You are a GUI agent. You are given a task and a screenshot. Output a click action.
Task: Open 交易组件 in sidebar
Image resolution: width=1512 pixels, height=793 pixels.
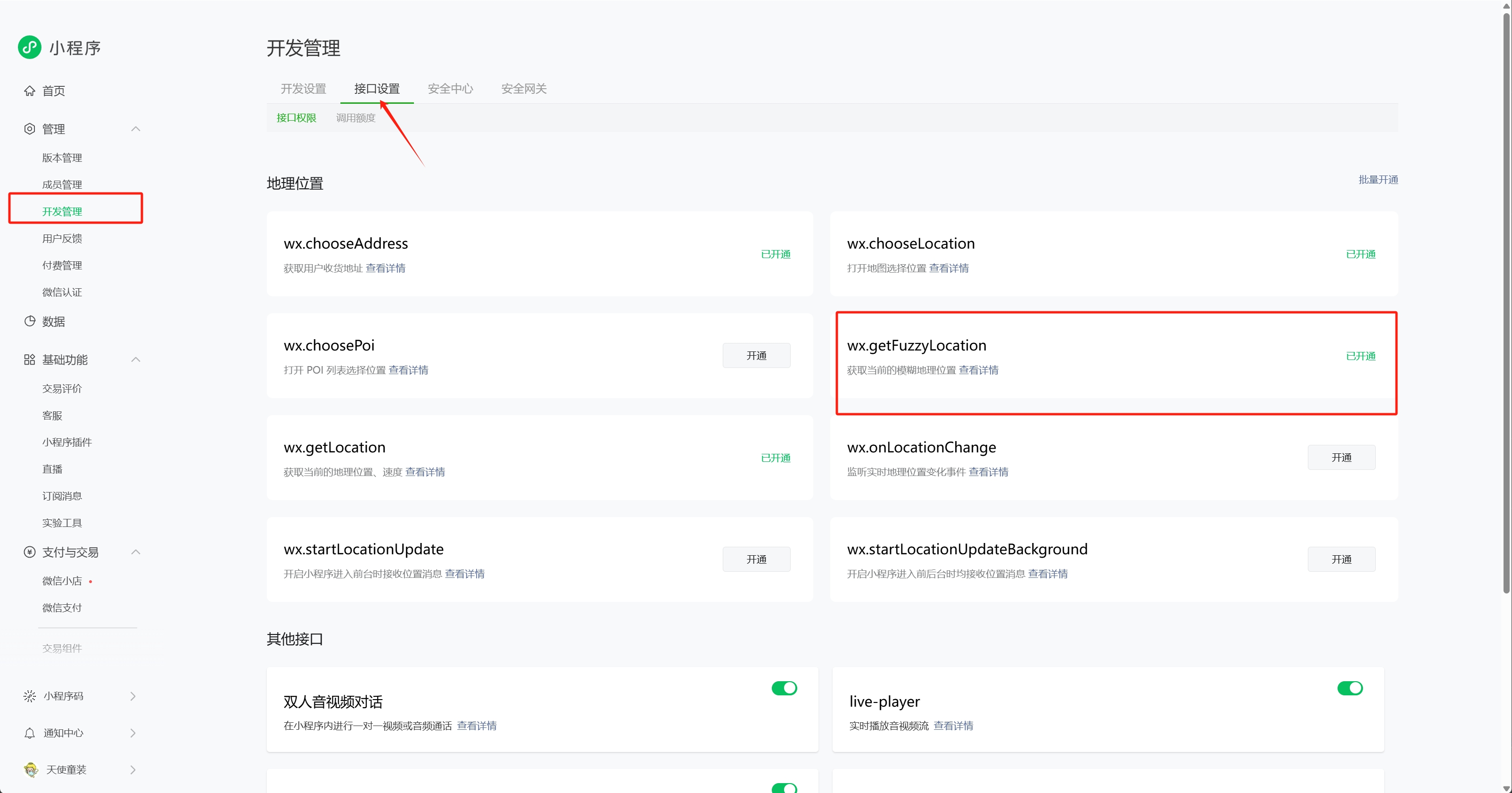[x=62, y=649]
